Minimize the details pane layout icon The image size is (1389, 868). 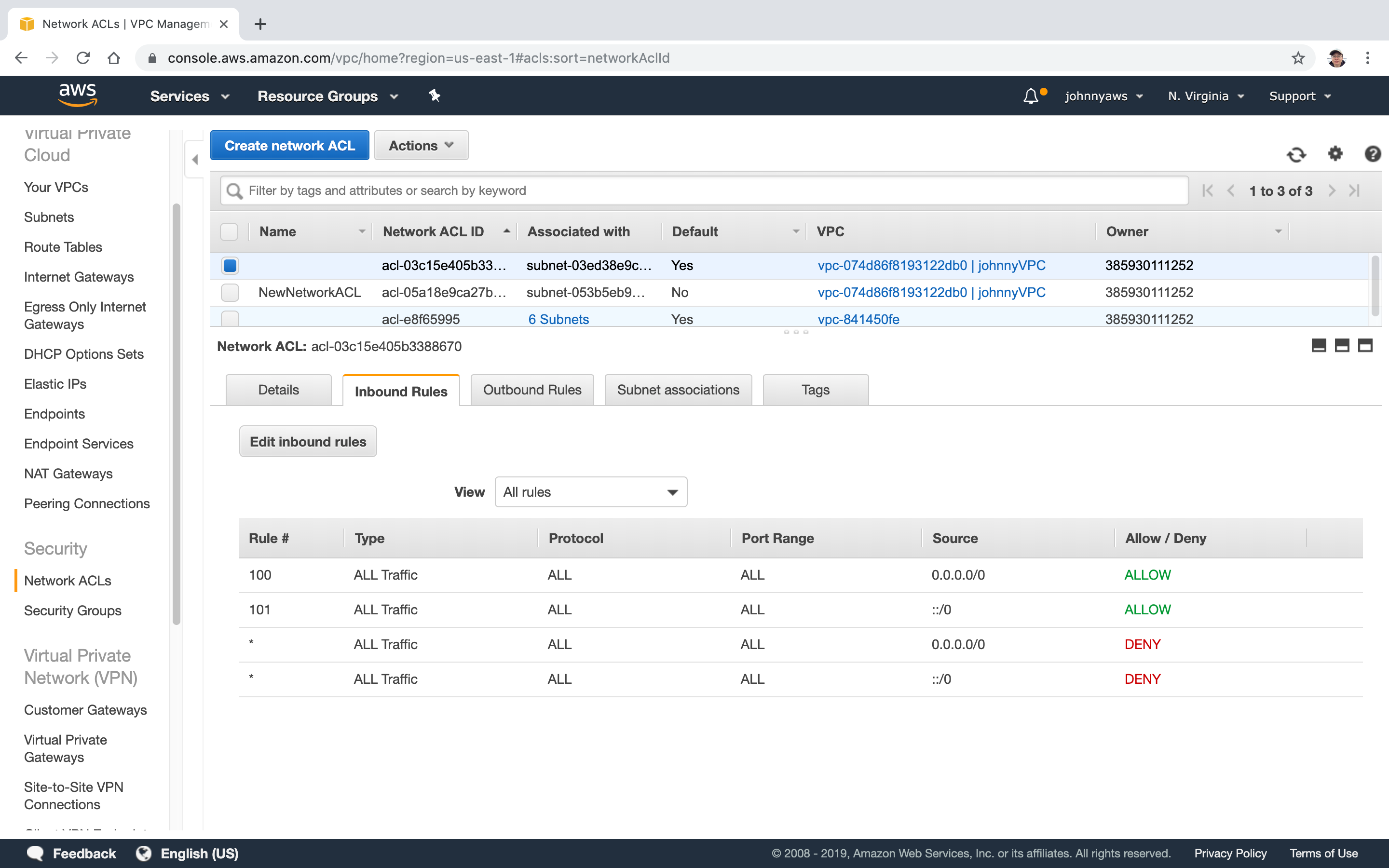click(1319, 345)
